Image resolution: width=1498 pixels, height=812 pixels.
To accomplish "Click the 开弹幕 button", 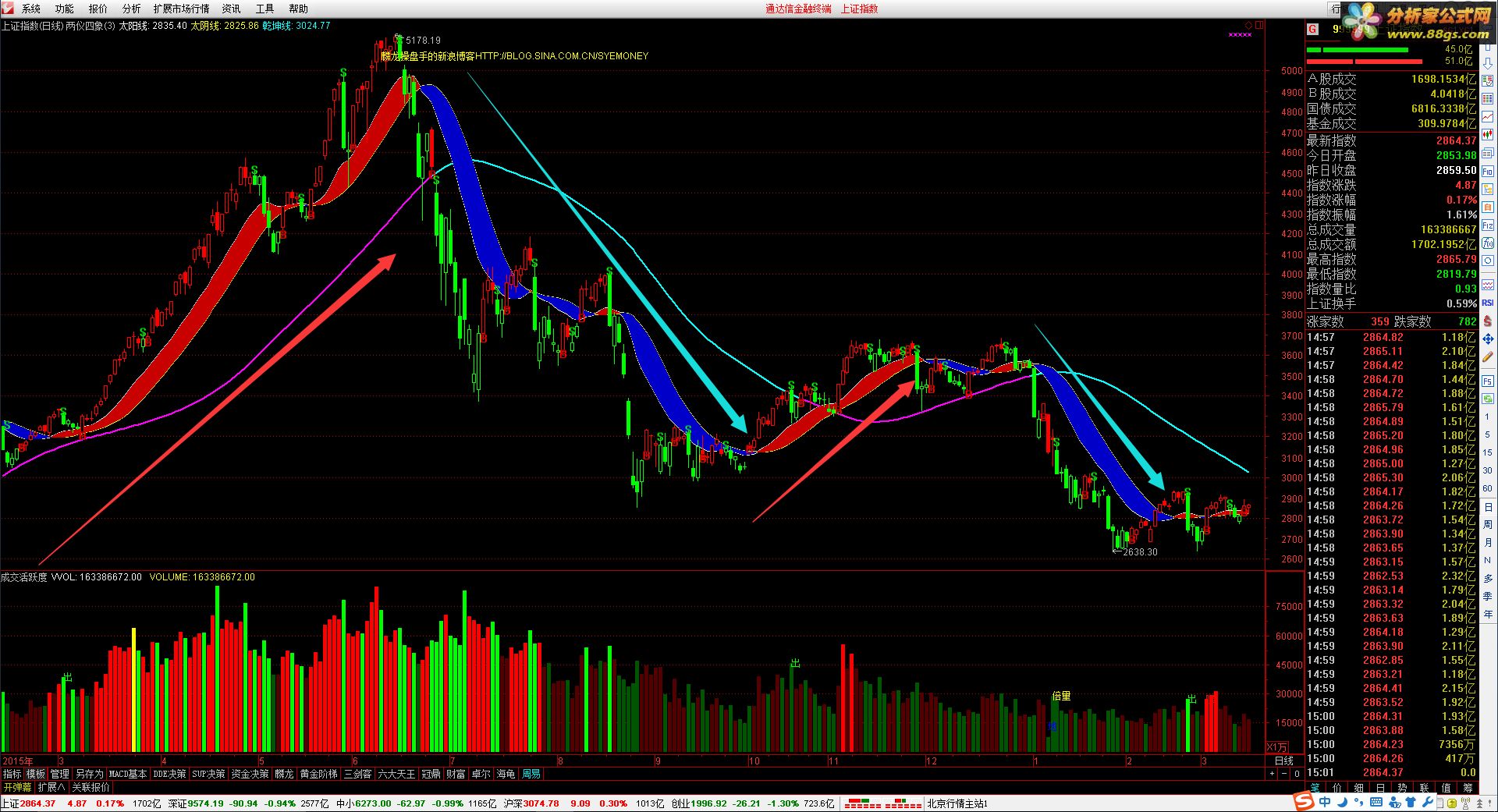I will 17,787.
